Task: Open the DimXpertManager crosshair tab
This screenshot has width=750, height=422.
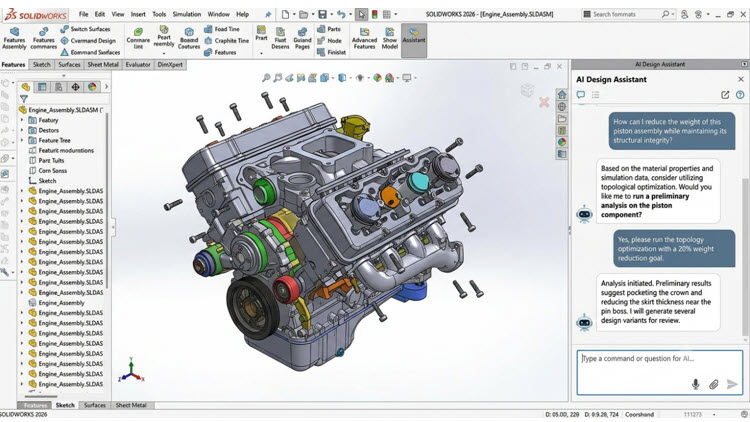Action: pyautogui.click(x=75, y=87)
